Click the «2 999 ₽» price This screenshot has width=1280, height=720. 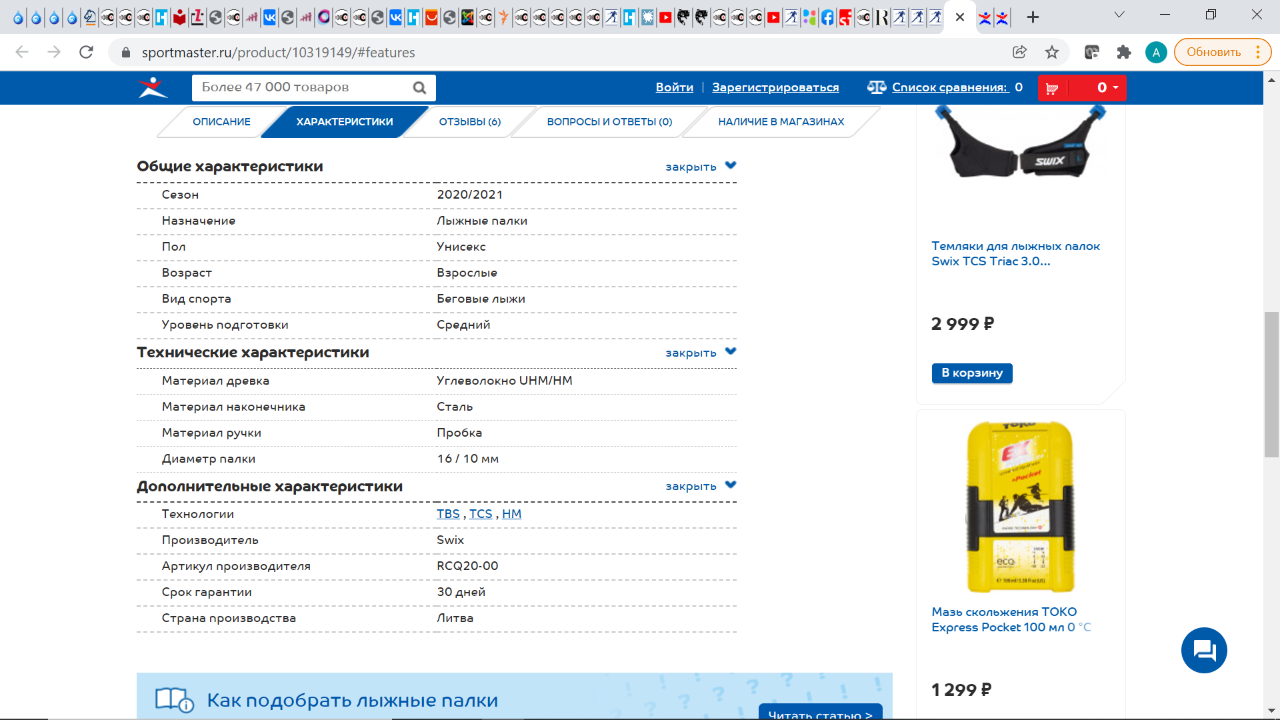click(x=962, y=324)
